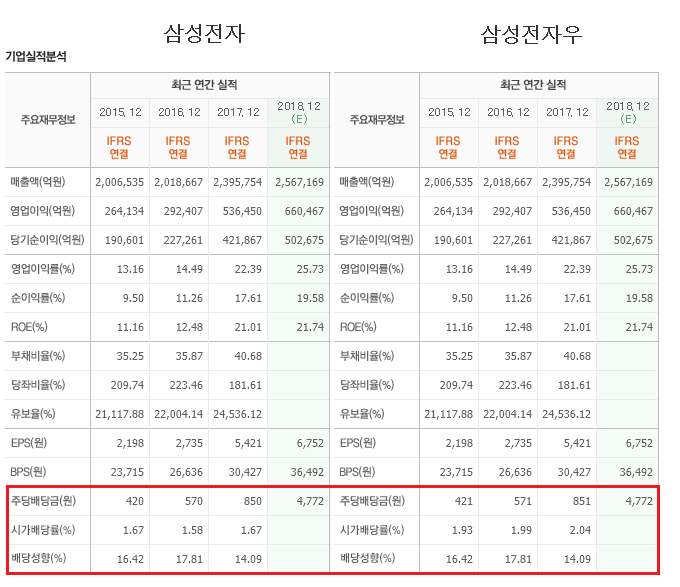Click 배당성향(%) row label in 삼성전자 table
Image resolution: width=680 pixels, height=587 pixels.
coord(38,558)
